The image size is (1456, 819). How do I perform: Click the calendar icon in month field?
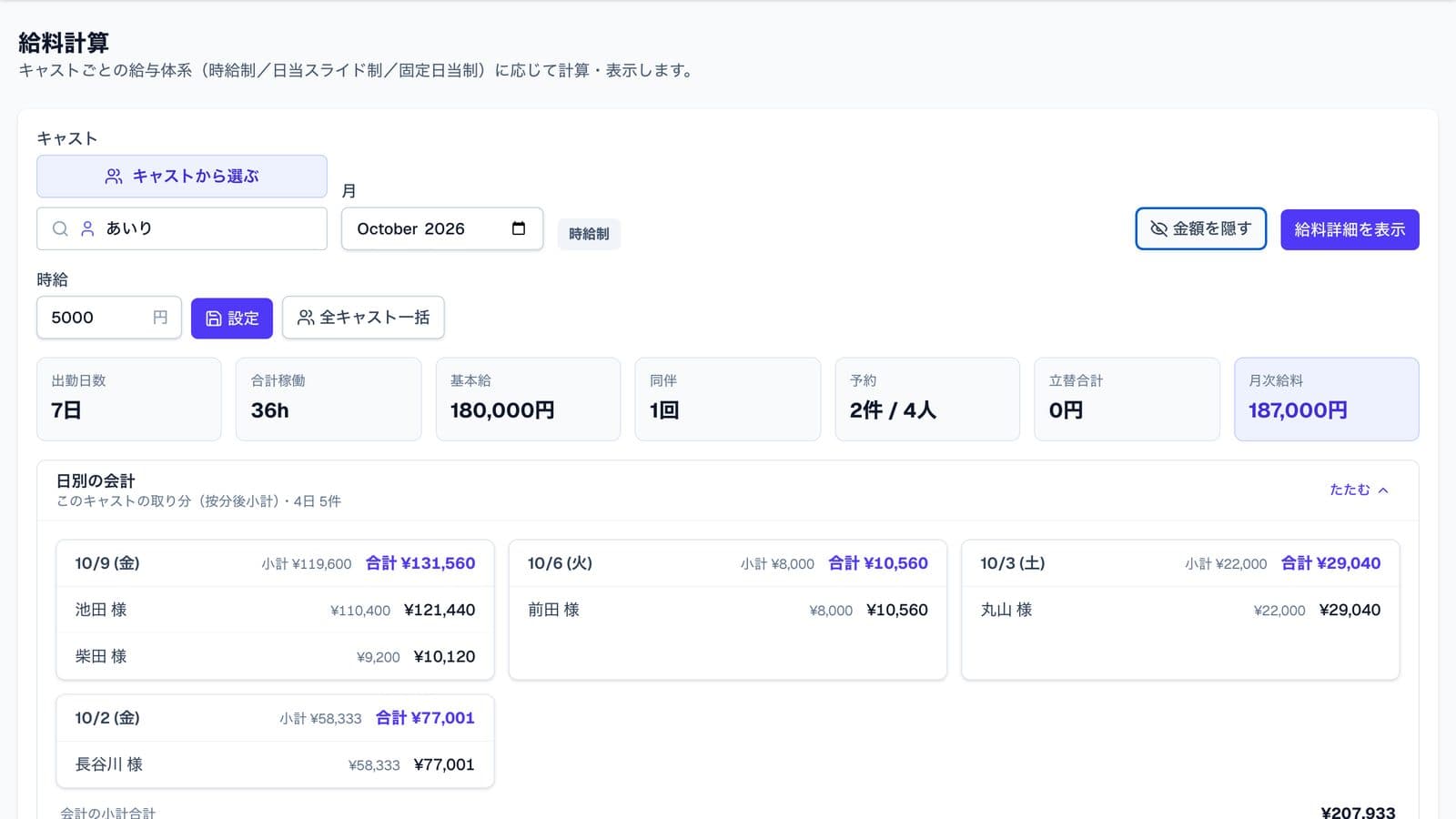pyautogui.click(x=519, y=228)
